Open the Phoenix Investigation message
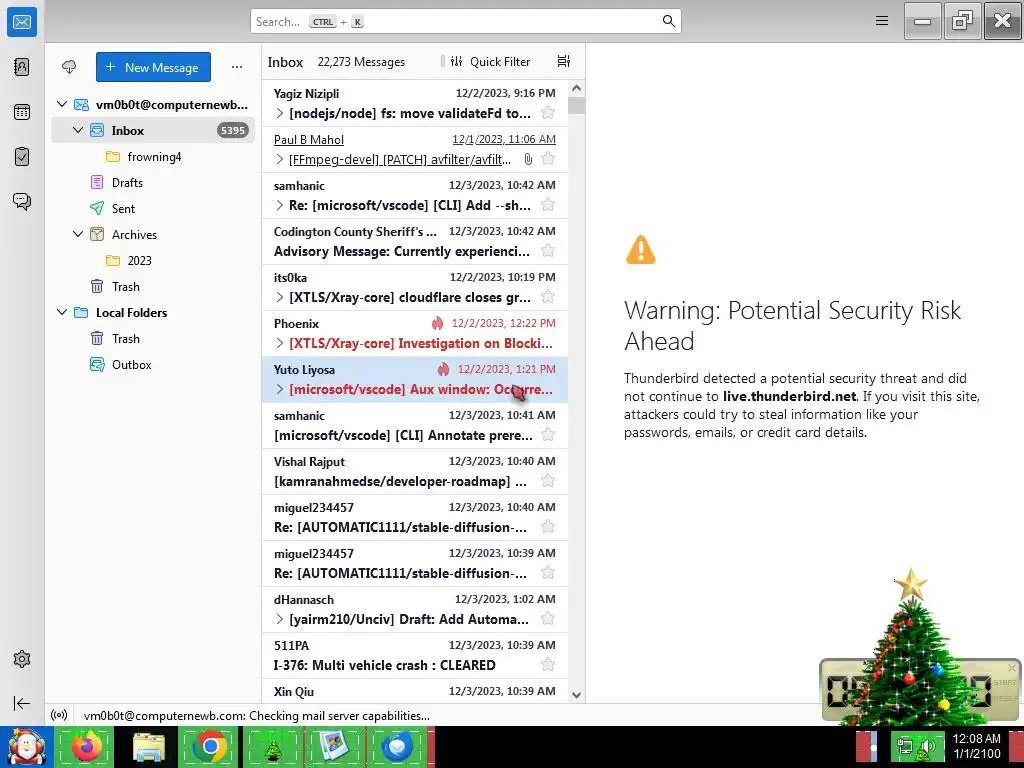The width and height of the screenshot is (1024, 768). (415, 333)
